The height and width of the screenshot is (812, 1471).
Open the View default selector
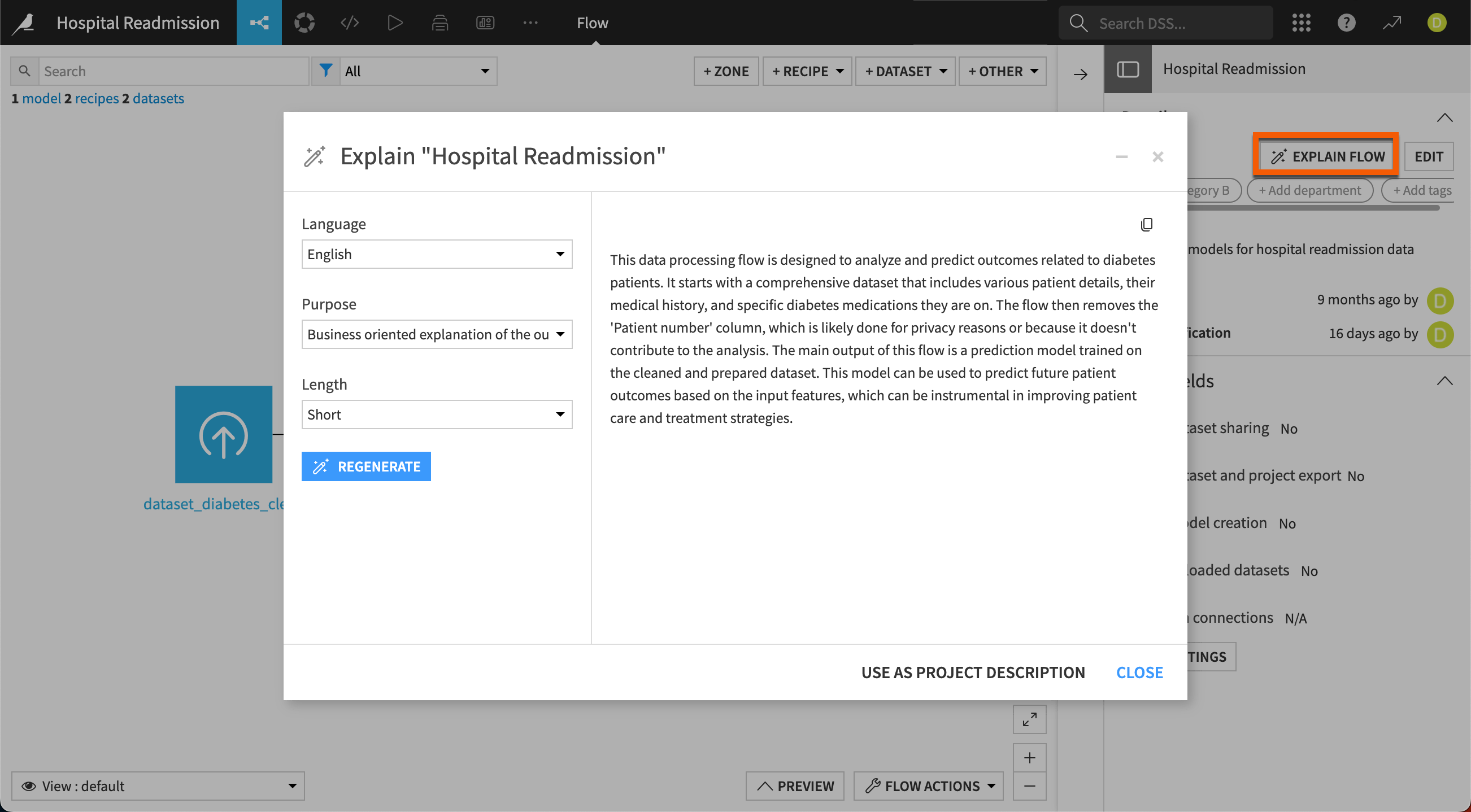(158, 786)
